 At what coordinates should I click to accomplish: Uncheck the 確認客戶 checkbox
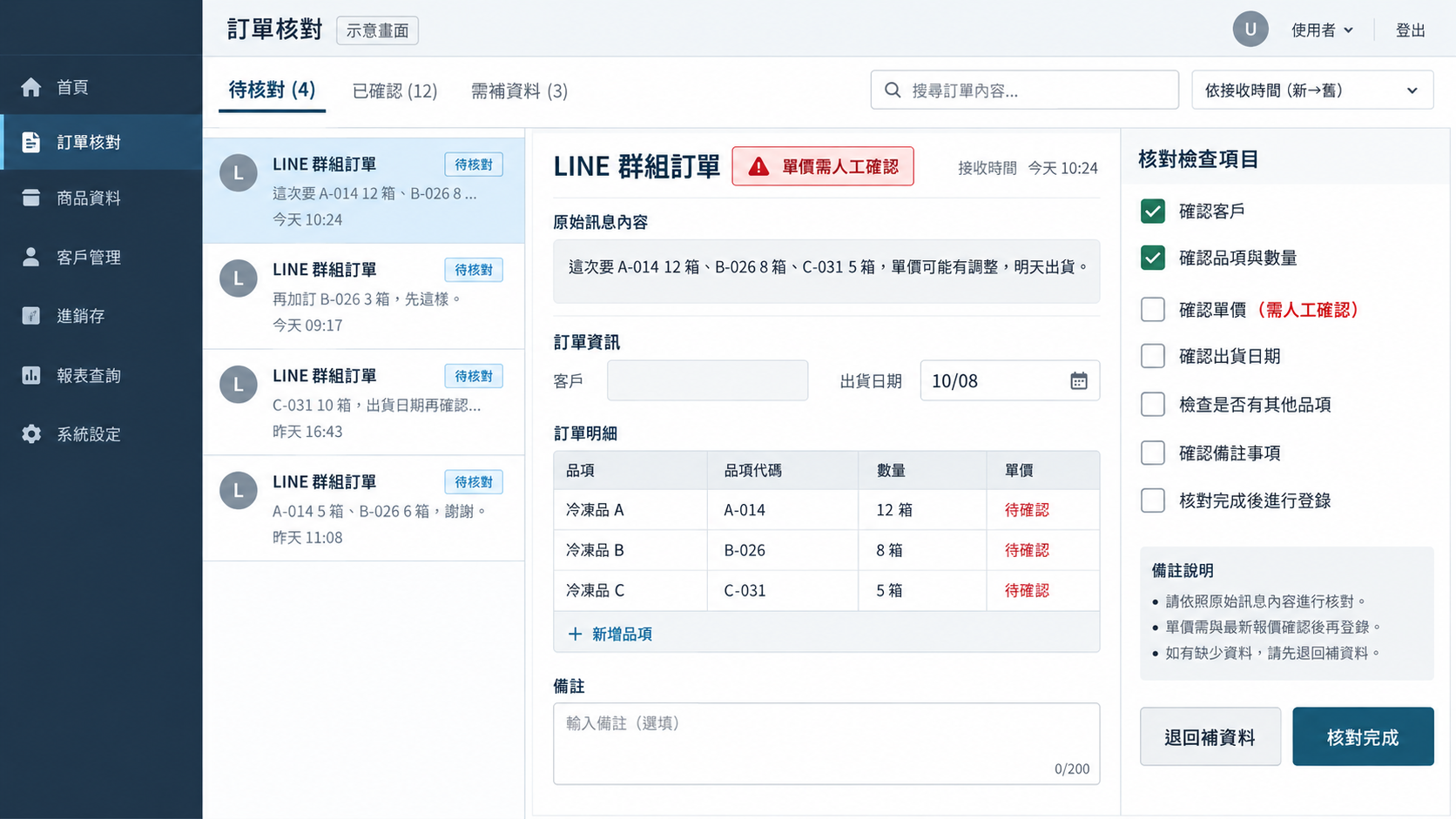(1153, 211)
